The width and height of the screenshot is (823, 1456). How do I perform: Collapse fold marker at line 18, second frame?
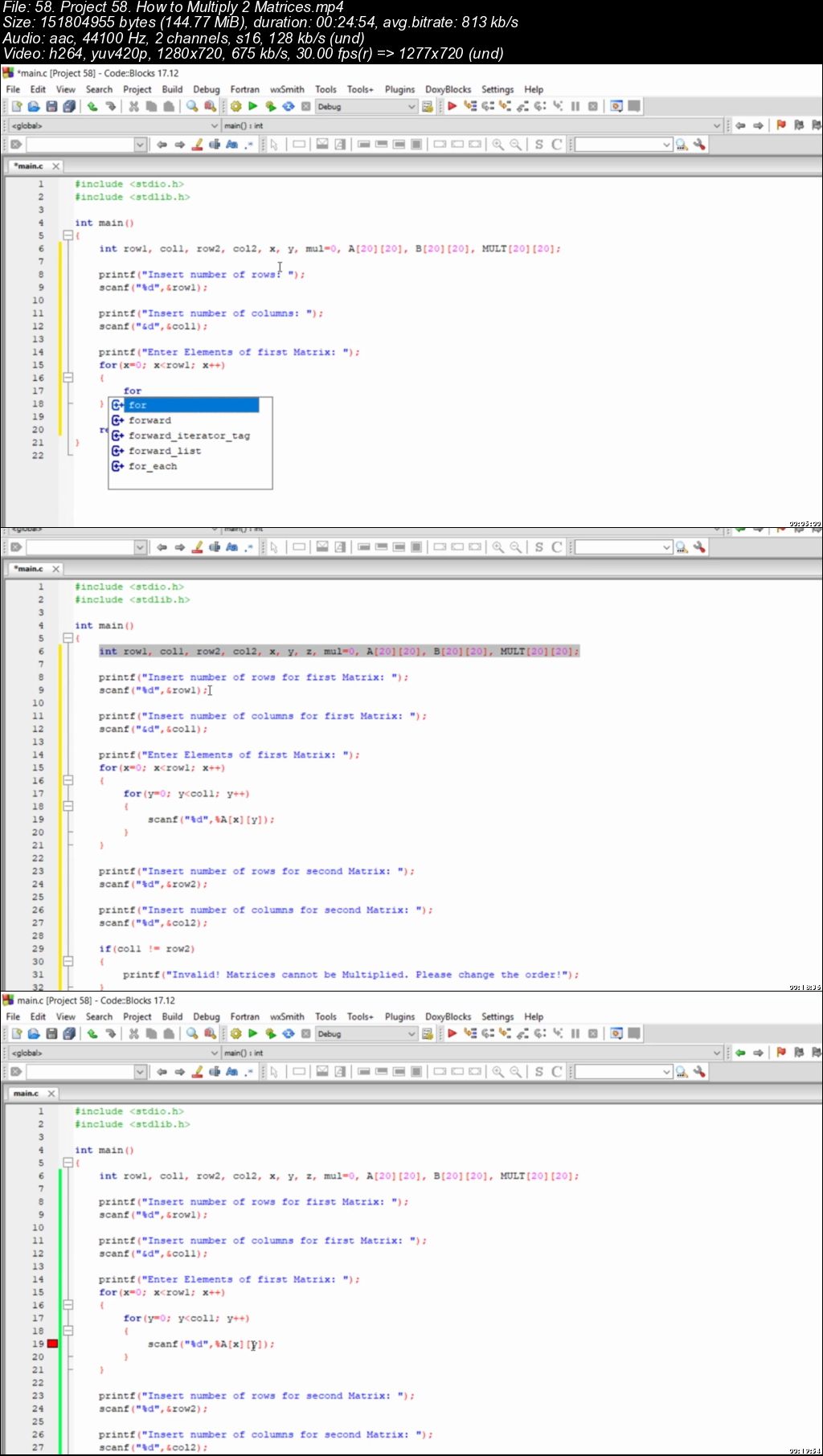coord(68,806)
